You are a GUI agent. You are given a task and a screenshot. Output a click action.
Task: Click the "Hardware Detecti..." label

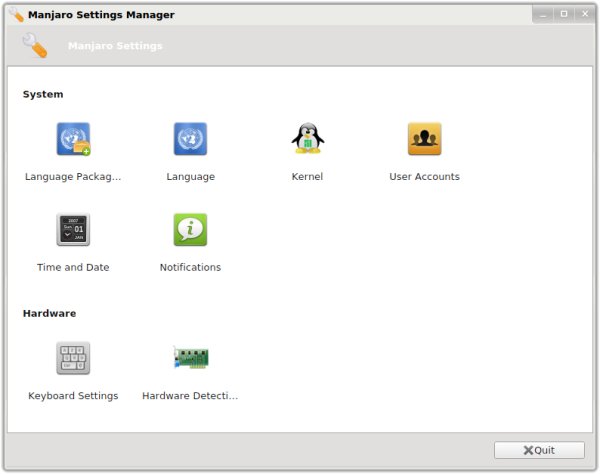pyautogui.click(x=190, y=396)
